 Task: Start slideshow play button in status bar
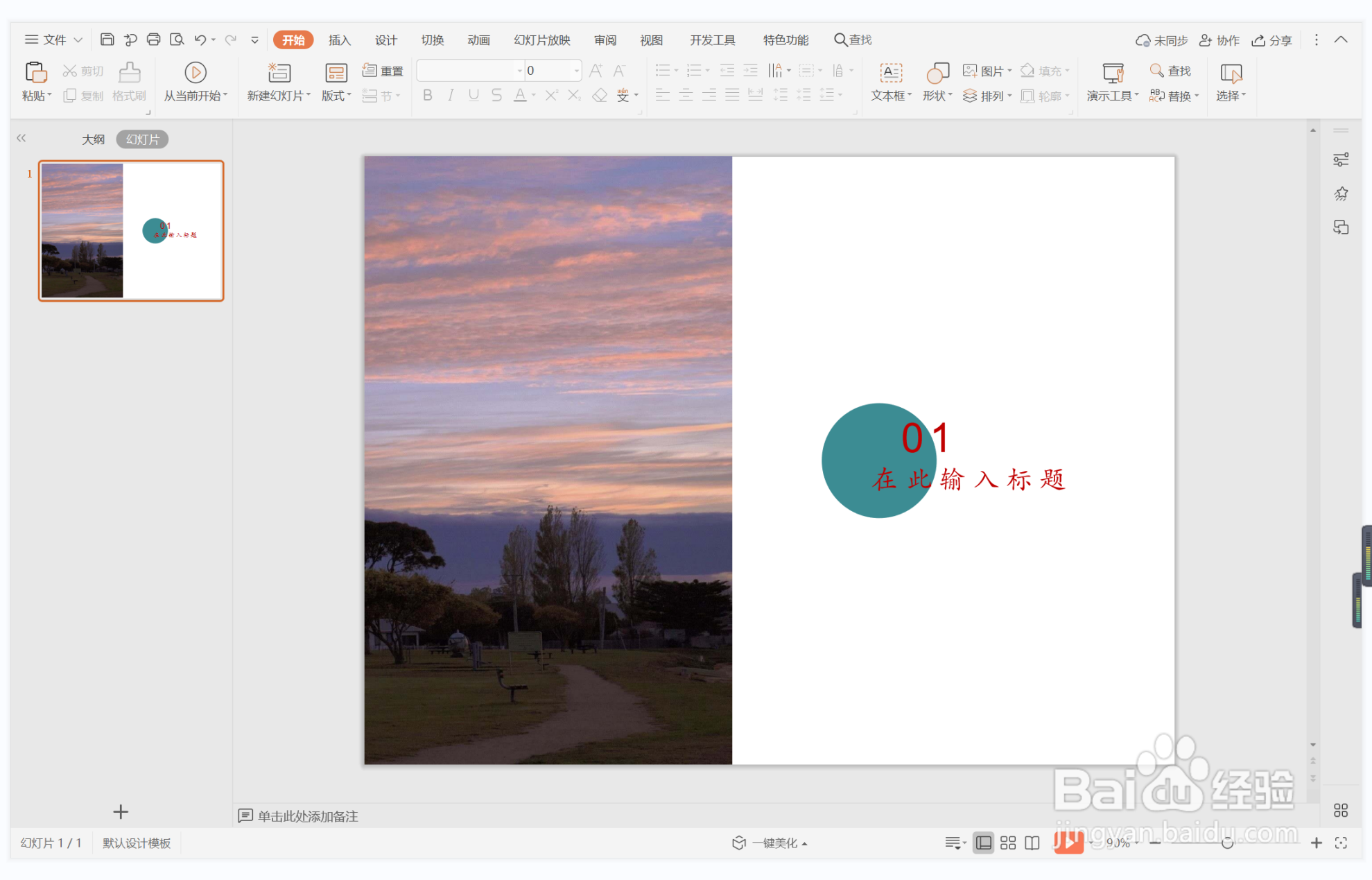click(x=1068, y=843)
